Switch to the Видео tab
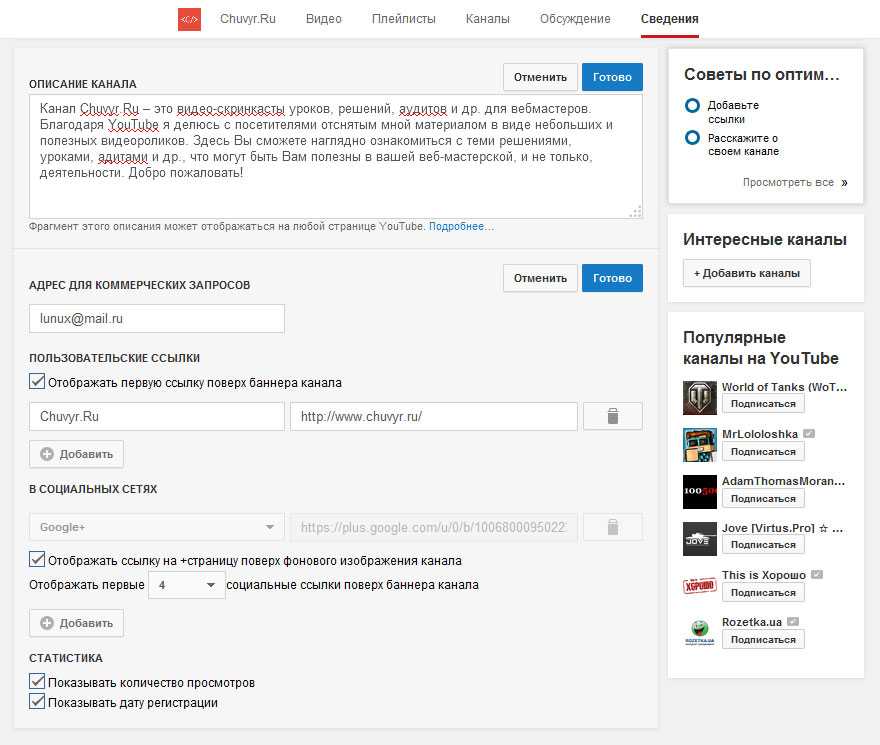 (324, 19)
